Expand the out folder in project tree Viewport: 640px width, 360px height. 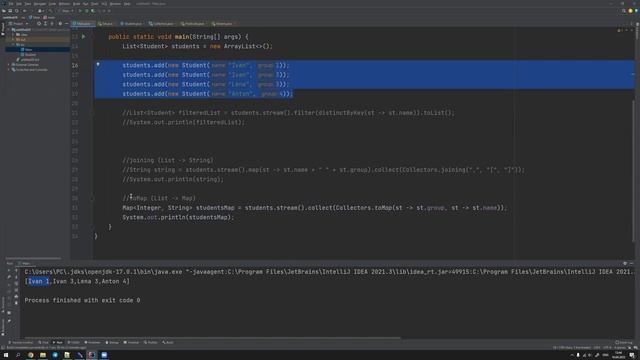[x=13, y=40]
